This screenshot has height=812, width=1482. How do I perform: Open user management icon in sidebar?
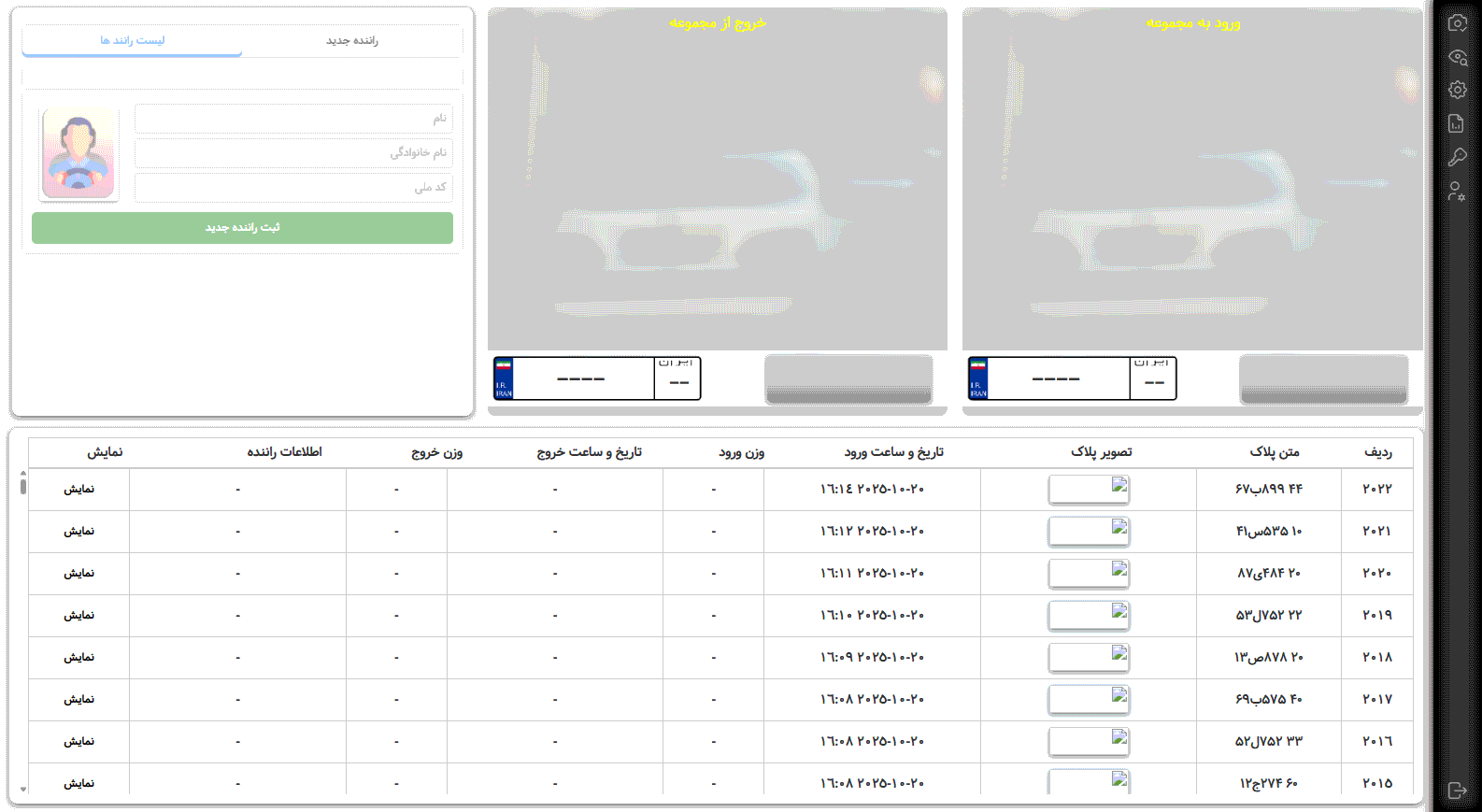(x=1457, y=192)
